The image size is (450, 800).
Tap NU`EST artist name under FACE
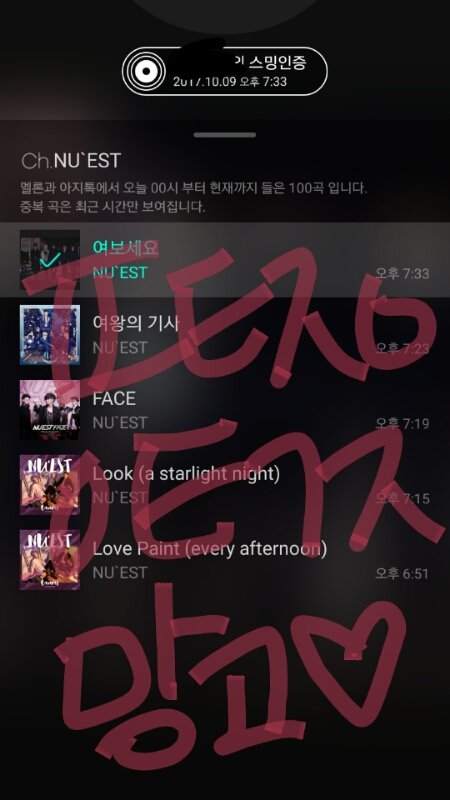pyautogui.click(x=120, y=422)
